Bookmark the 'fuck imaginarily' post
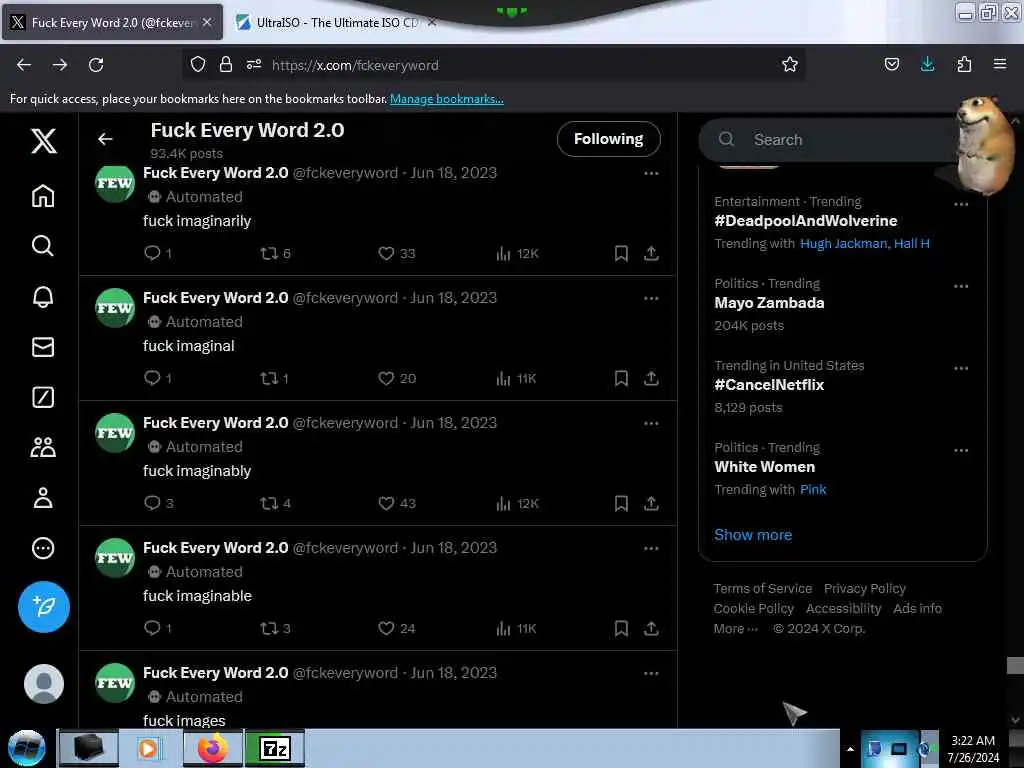The height and width of the screenshot is (768, 1024). pos(621,253)
